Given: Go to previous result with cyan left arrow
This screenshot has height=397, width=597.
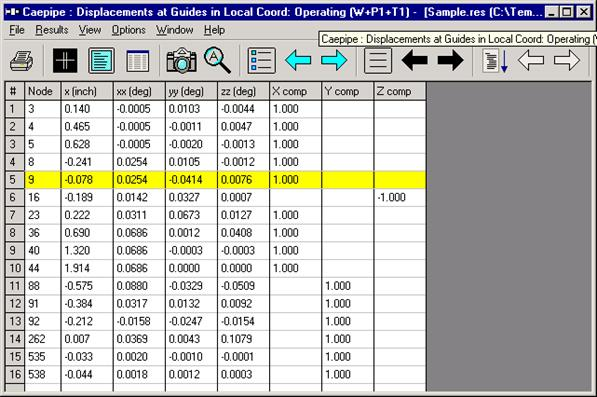Looking at the screenshot, I should (298, 60).
